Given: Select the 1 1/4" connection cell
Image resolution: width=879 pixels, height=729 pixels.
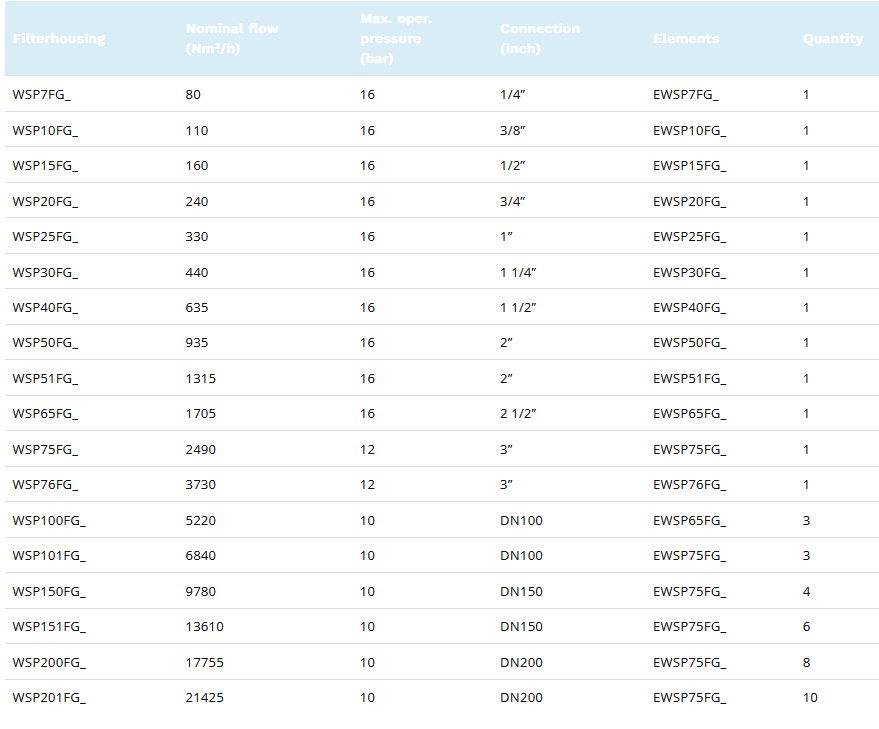Looking at the screenshot, I should tap(518, 273).
